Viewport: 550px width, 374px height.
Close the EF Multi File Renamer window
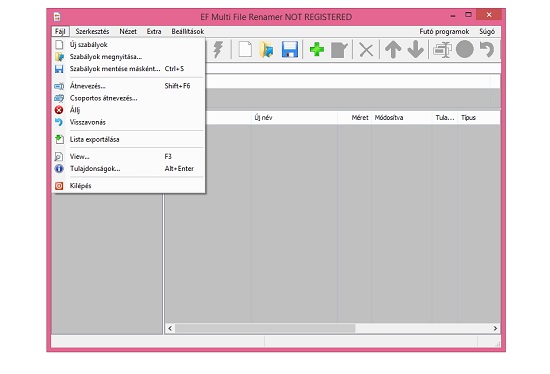pyautogui.click(x=489, y=15)
